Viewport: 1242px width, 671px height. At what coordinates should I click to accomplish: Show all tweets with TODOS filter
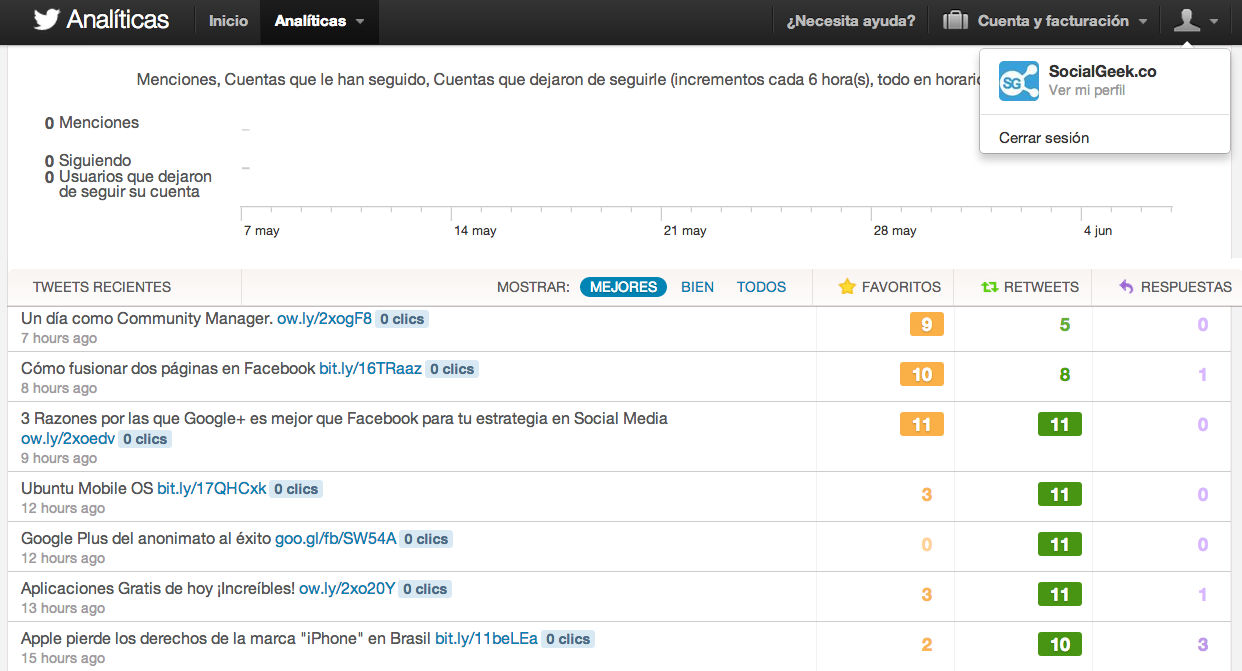(x=761, y=287)
